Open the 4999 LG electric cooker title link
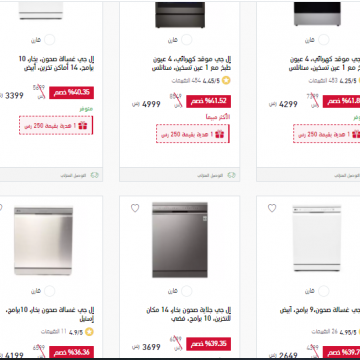 click(x=192, y=64)
